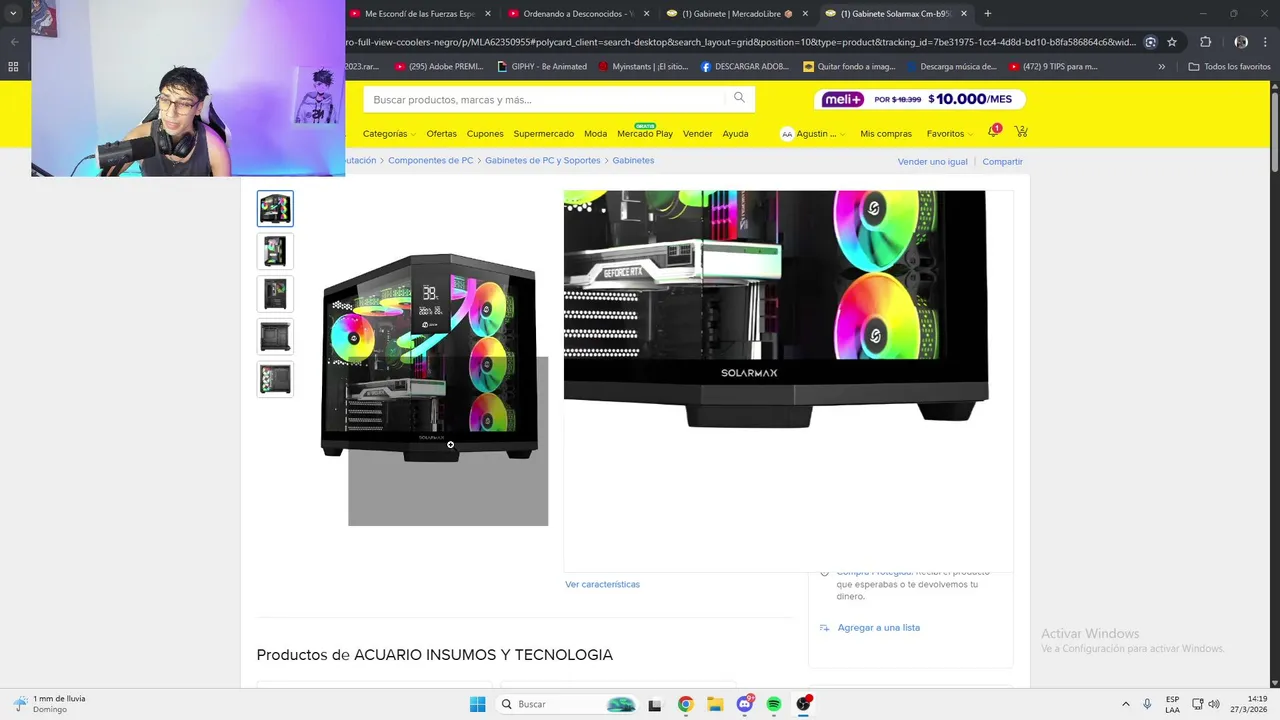This screenshot has width=1280, height=720.
Task: Click the browser address bar URL
Action: (740, 42)
